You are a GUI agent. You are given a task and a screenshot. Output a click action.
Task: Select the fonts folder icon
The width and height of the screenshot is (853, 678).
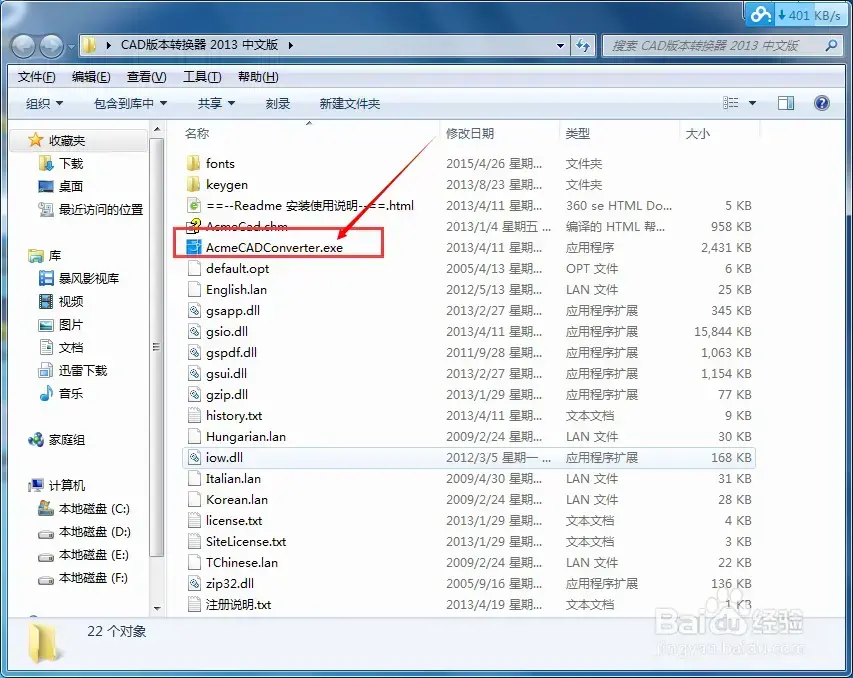tap(194, 163)
